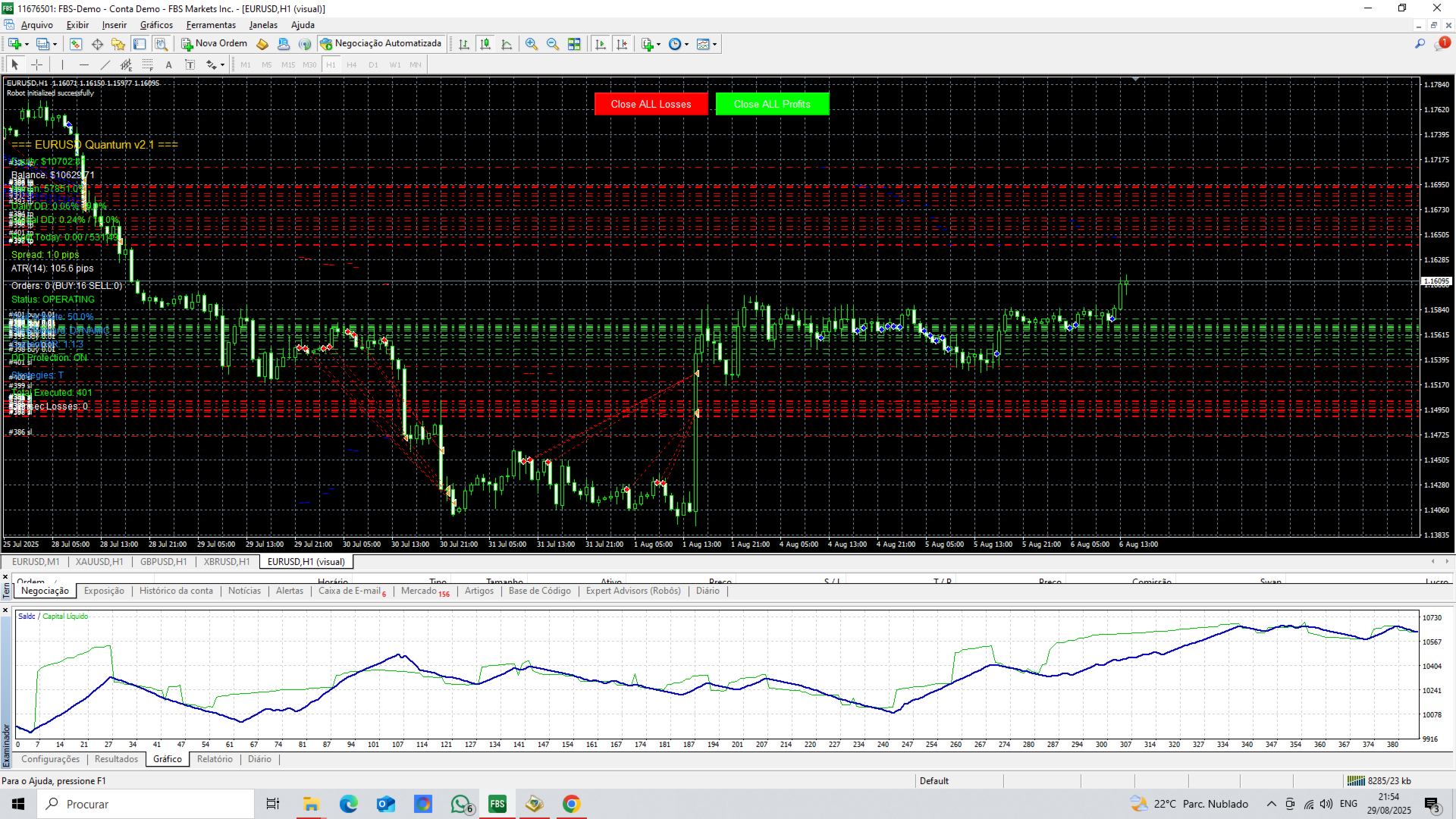1456x819 pixels.
Task: Expand the arrows objects dropdown
Action: (222, 65)
